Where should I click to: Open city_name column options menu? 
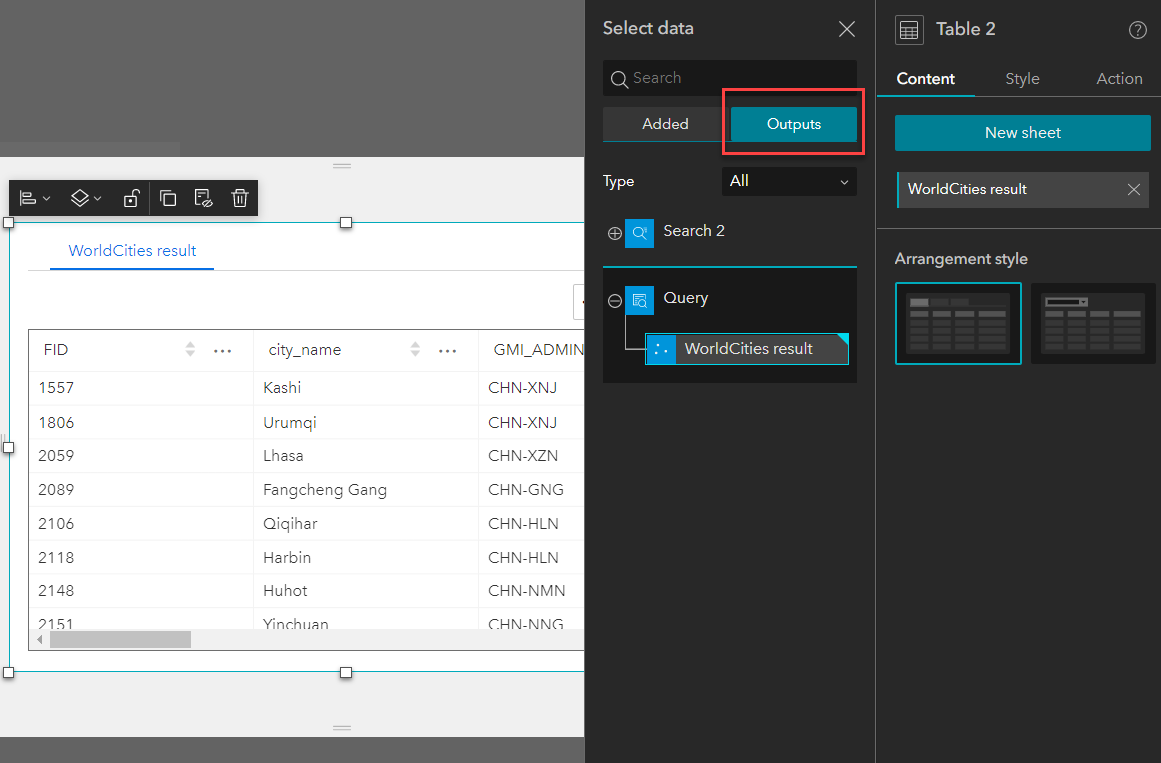448,351
